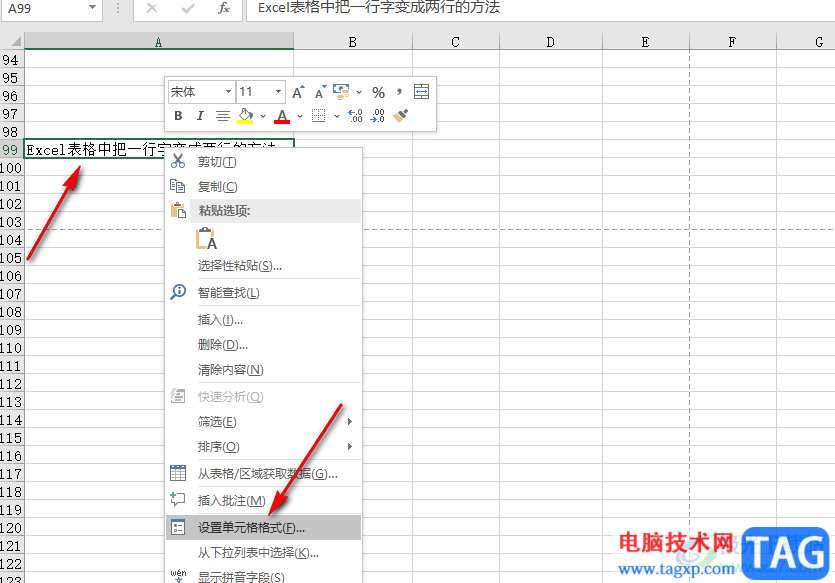Open 设置单元格格式(F)... dialog
Screen dimensions: 835x583
[x=264, y=528]
